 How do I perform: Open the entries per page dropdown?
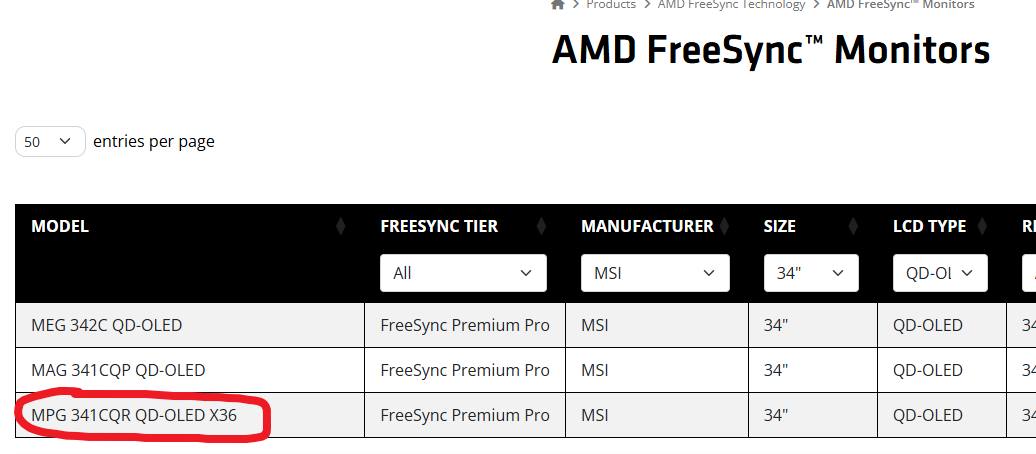(50, 141)
